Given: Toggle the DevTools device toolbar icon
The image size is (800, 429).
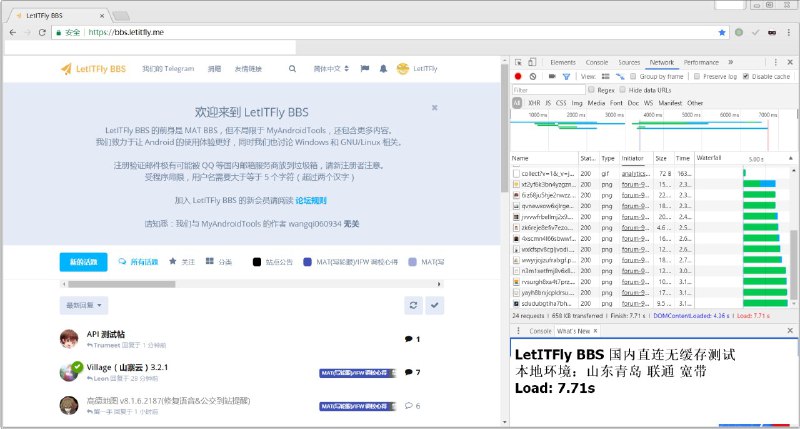Looking at the screenshot, I should 532,62.
